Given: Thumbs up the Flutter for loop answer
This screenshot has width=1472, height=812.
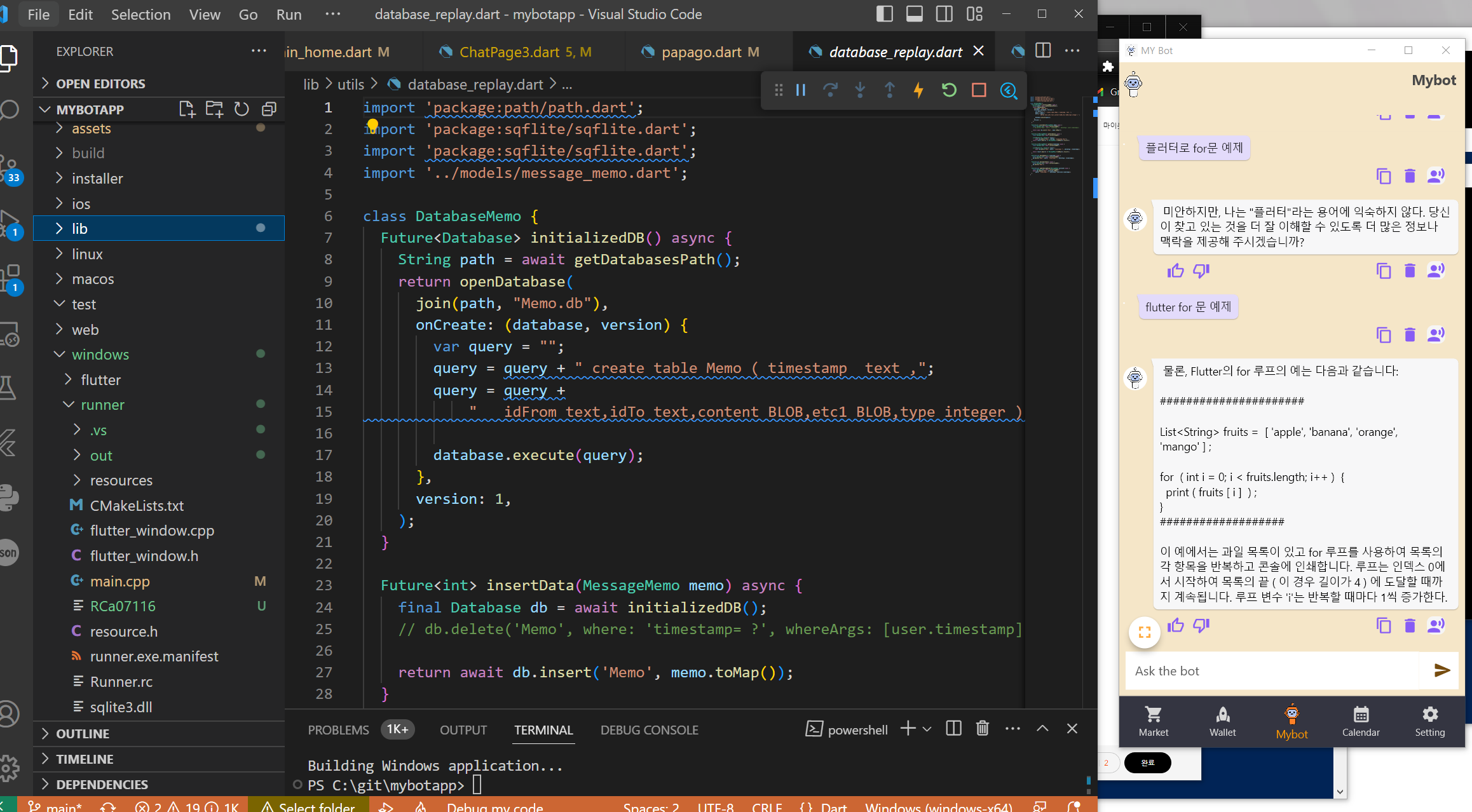Looking at the screenshot, I should pos(1175,626).
